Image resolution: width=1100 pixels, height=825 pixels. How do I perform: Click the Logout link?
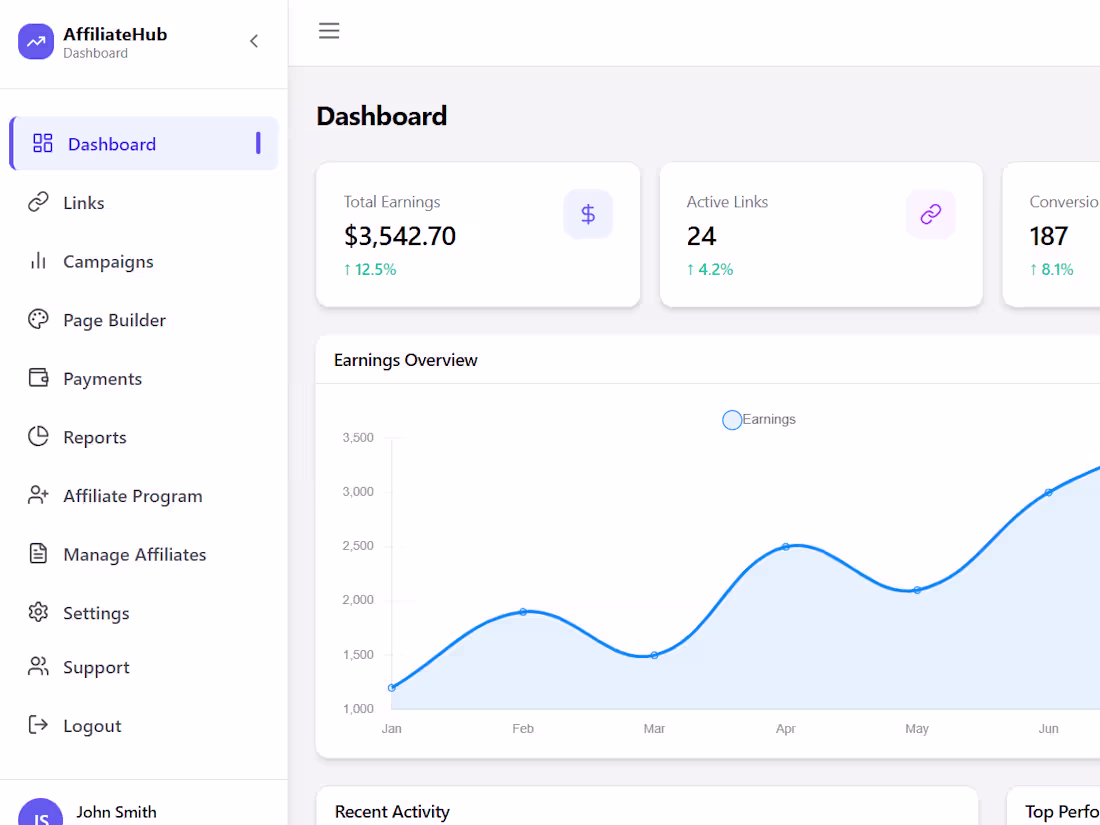92,725
